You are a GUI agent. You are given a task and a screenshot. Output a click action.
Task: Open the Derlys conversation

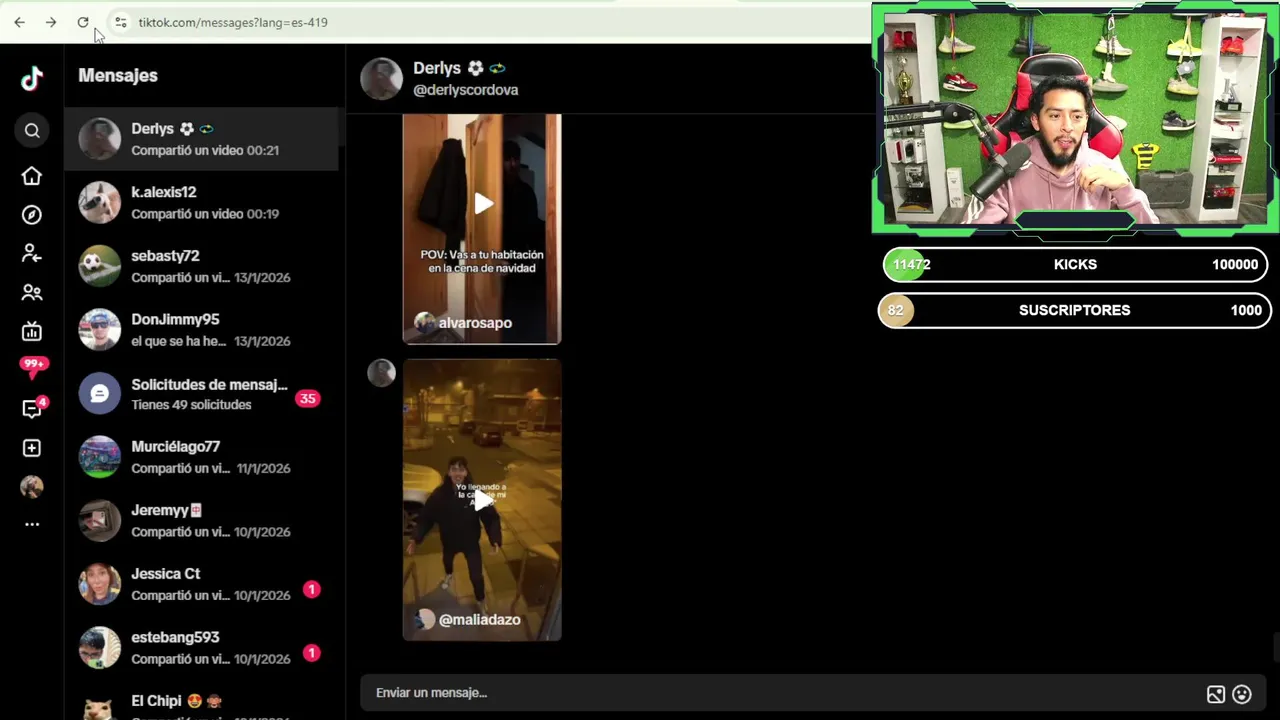pos(204,139)
